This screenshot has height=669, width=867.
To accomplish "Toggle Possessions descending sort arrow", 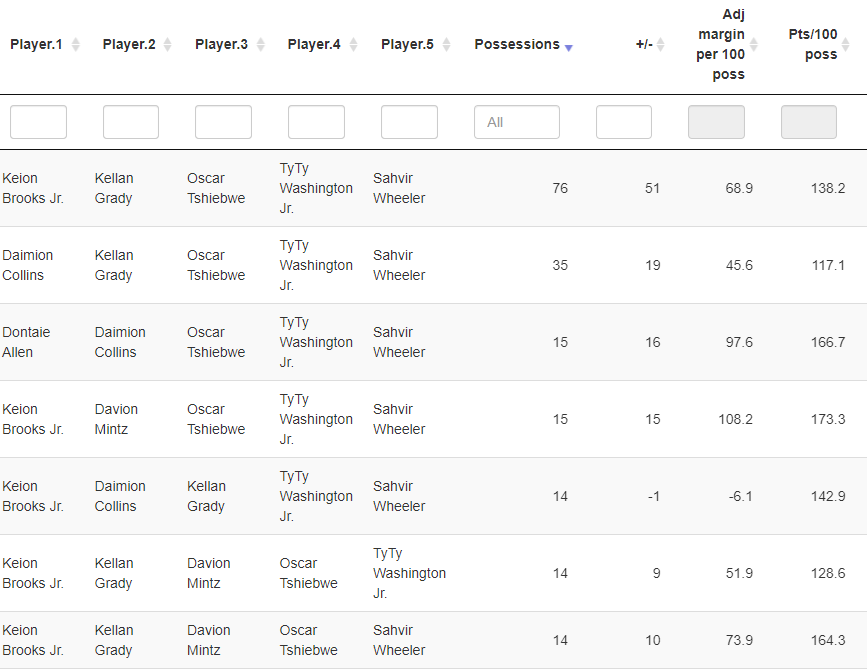I will tap(568, 48).
